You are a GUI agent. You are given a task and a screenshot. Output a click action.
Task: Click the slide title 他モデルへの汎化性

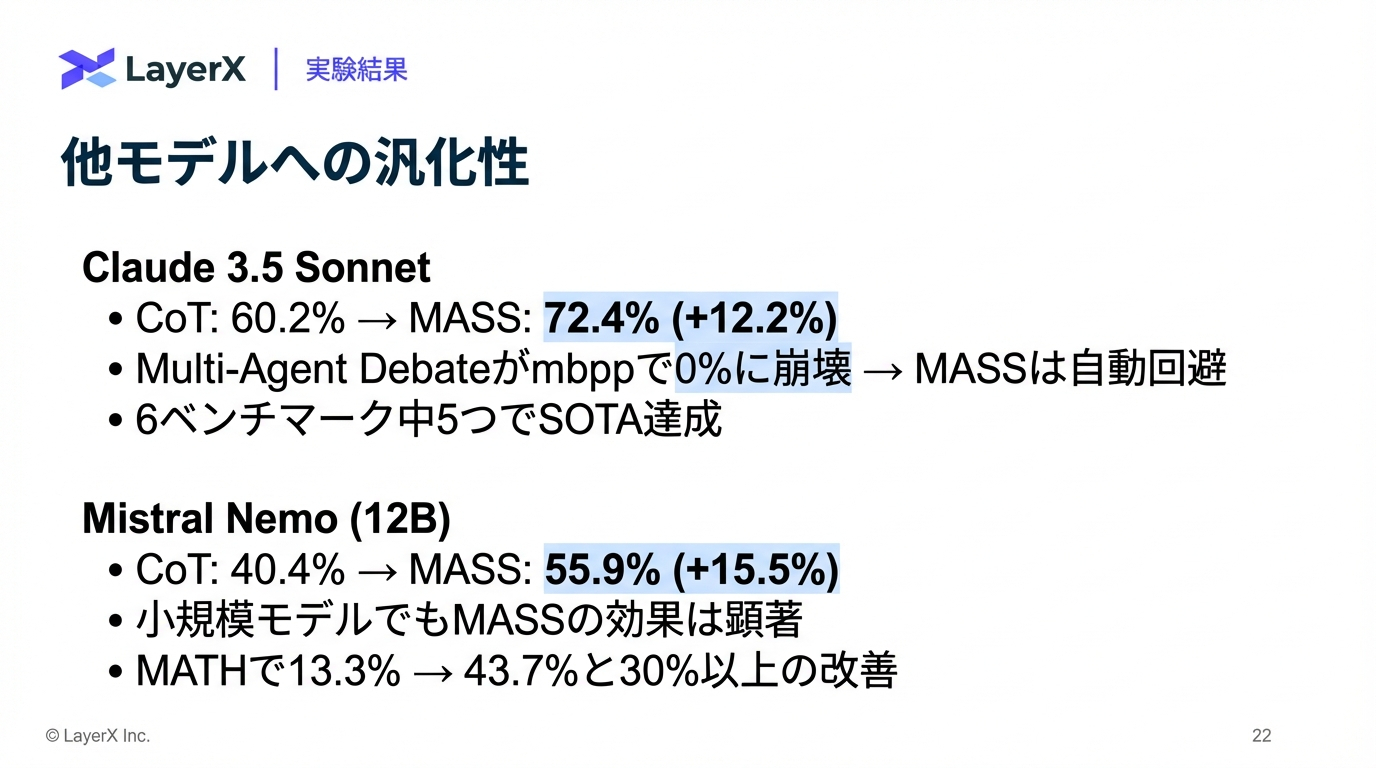click(x=295, y=164)
